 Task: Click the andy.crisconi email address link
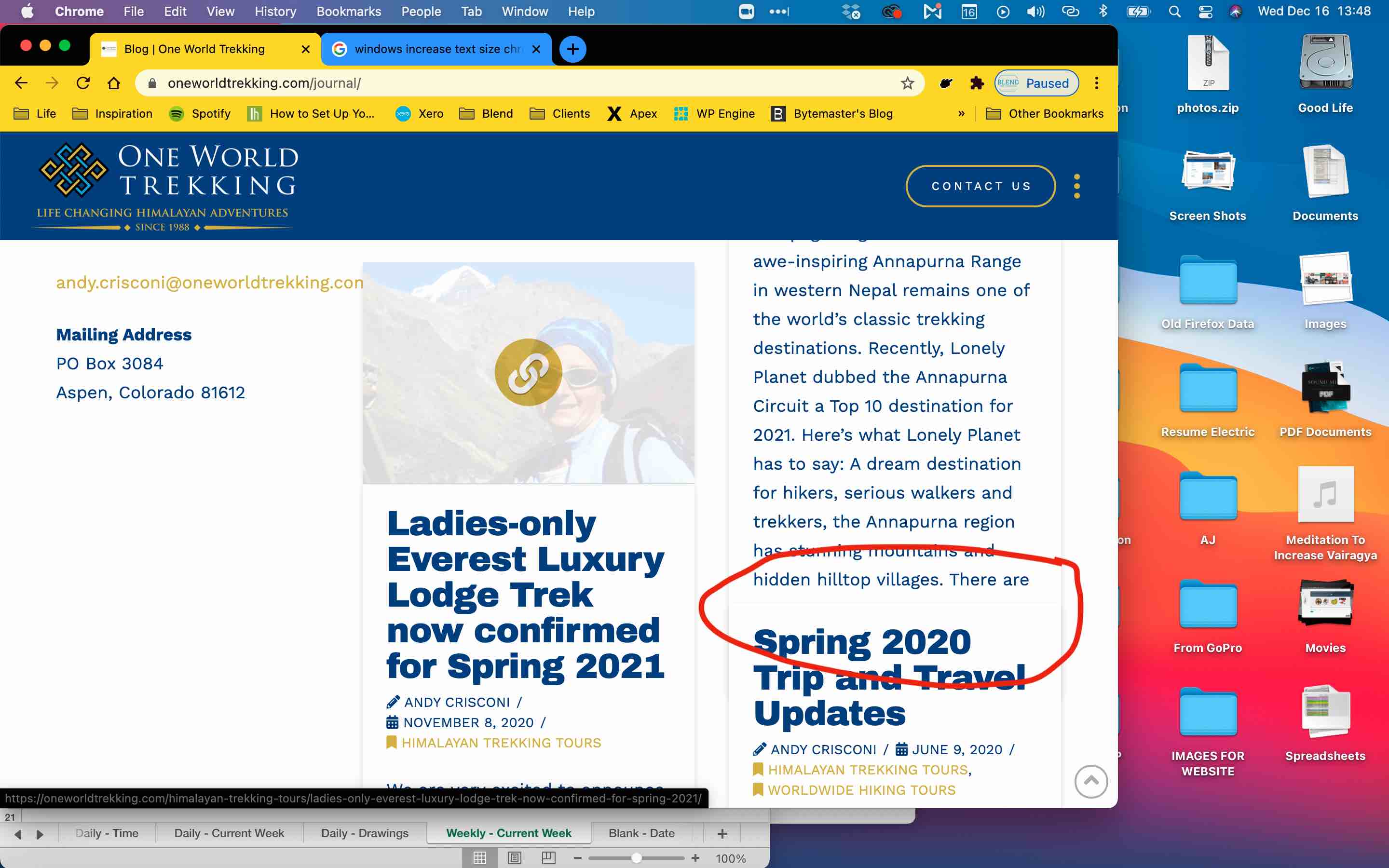point(209,283)
